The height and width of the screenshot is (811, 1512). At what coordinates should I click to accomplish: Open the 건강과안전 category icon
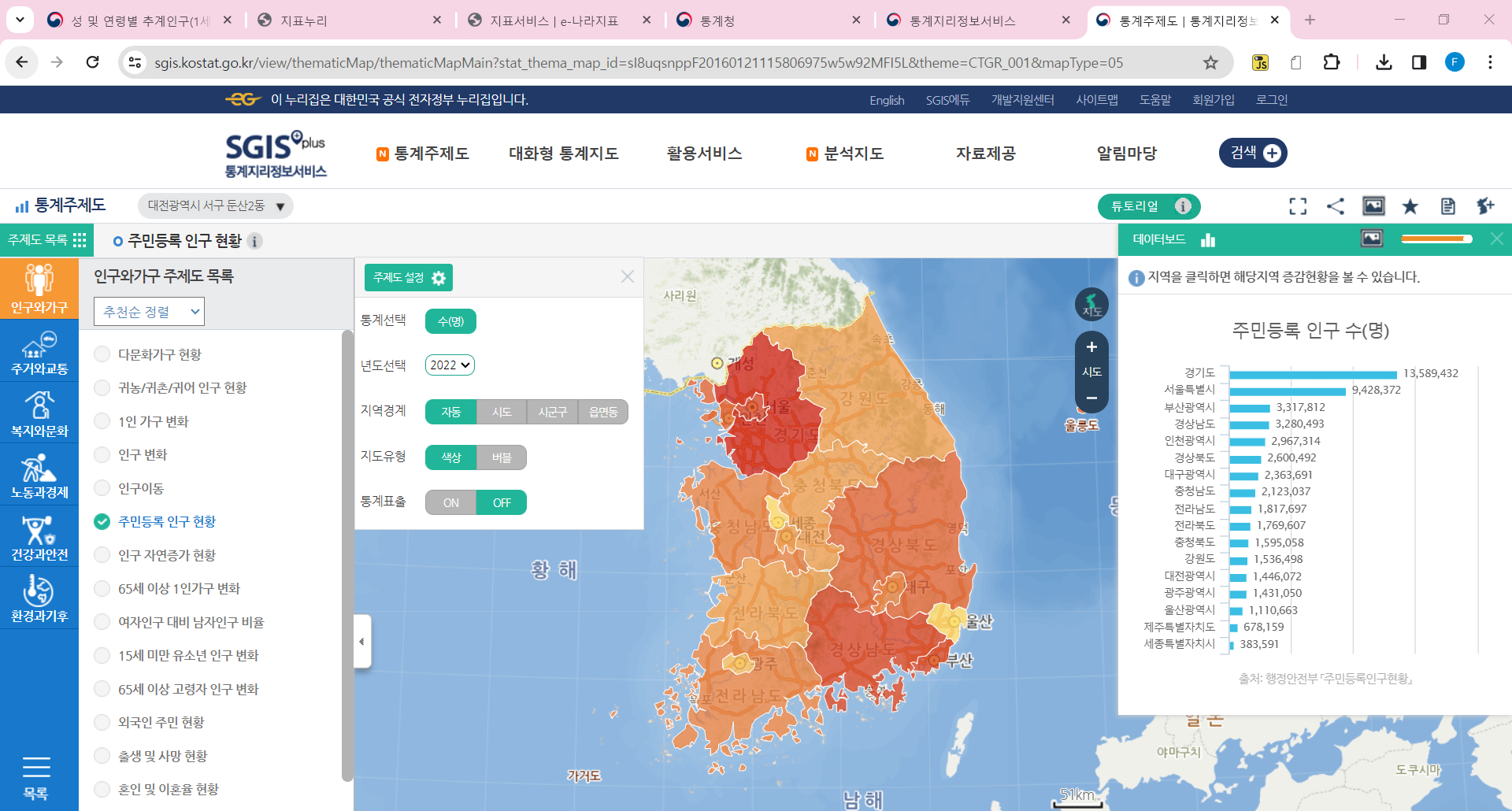(x=39, y=537)
